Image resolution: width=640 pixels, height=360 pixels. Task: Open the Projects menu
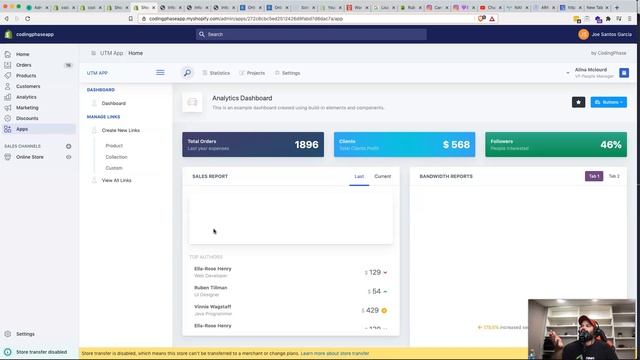[252, 73]
